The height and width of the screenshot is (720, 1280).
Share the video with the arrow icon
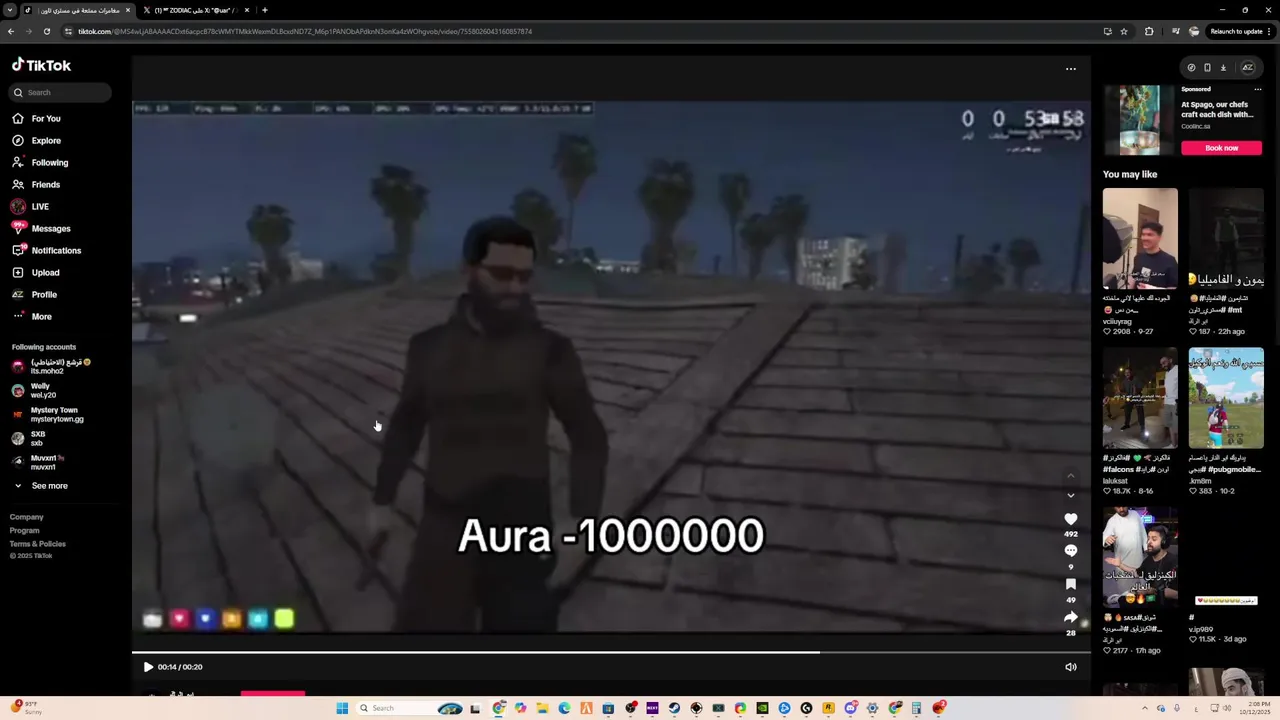click(1071, 617)
